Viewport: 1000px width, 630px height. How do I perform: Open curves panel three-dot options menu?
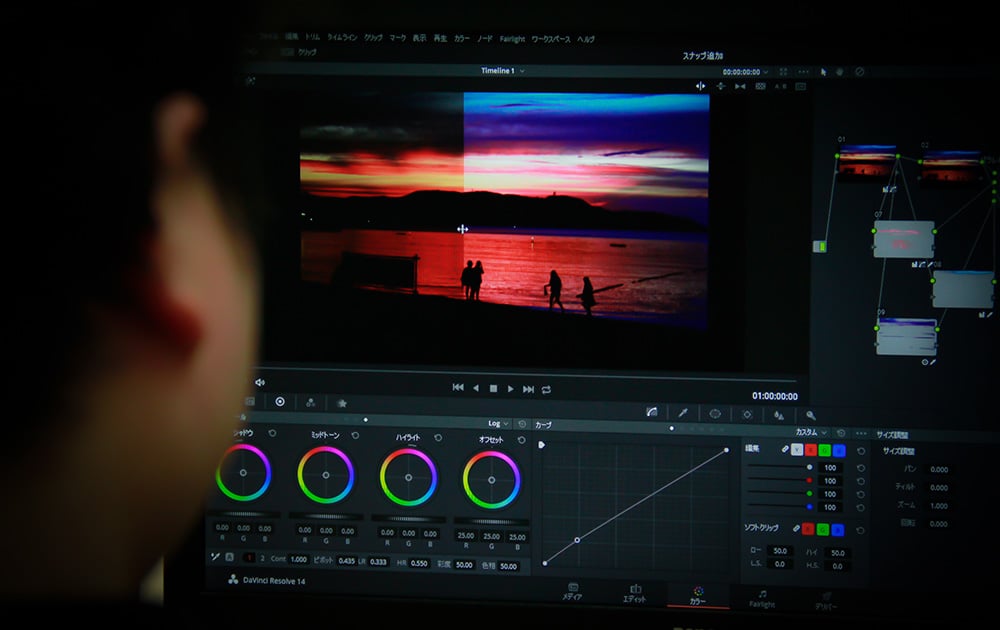pyautogui.click(x=861, y=434)
